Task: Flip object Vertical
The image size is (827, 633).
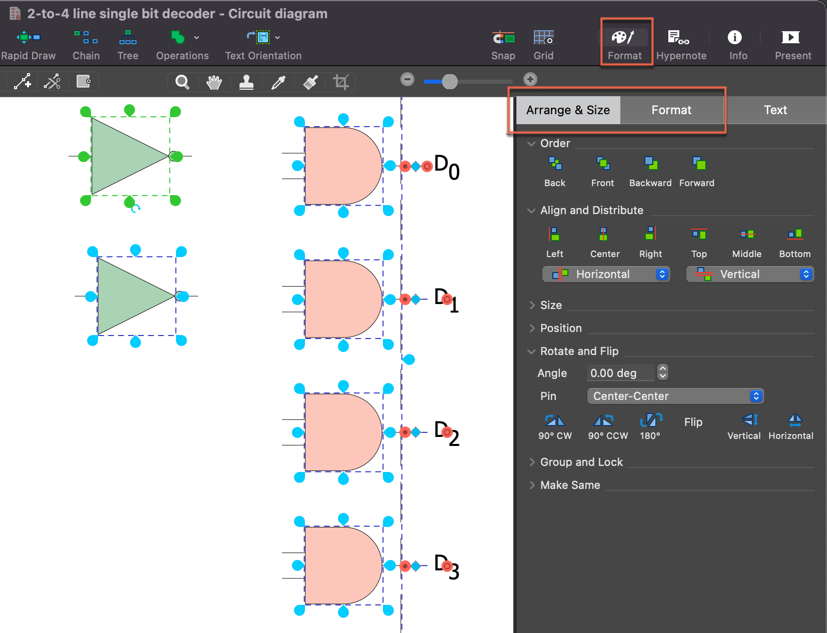Action: point(744,427)
